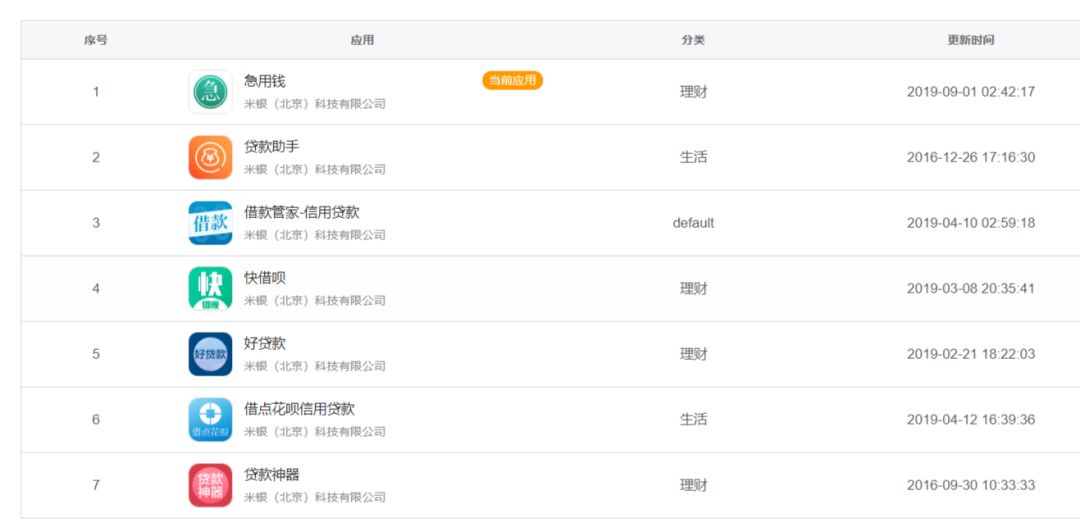Click the 应用 column header
The image size is (1080, 527).
pos(362,40)
